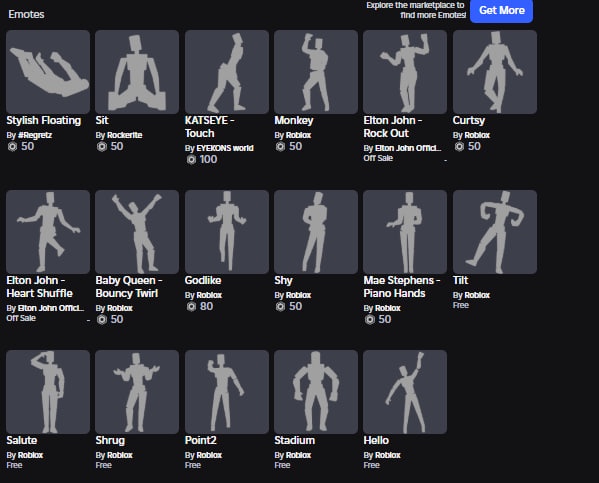Open the Godlike emote thumbnail

227,232
